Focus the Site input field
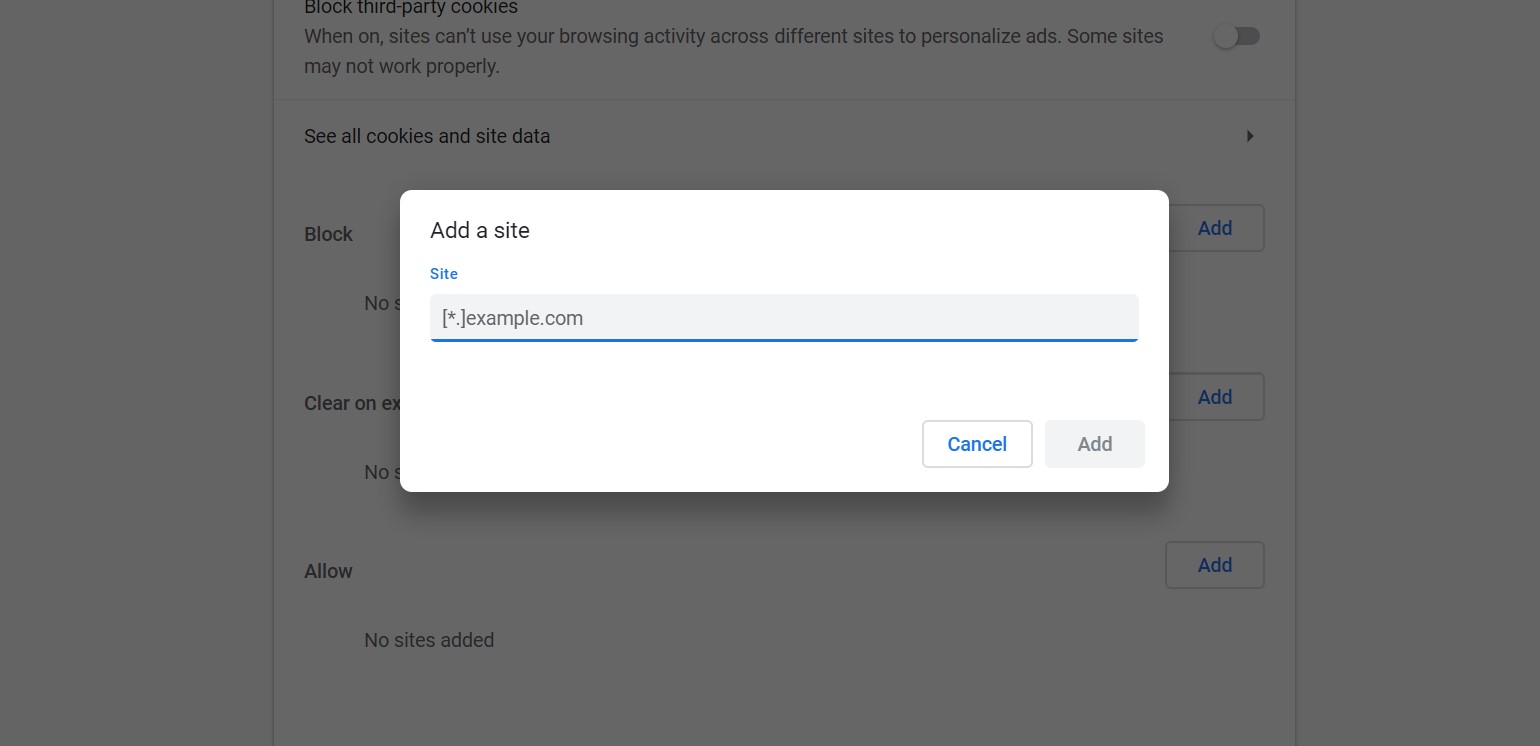This screenshot has height=746, width=1540. 784,318
